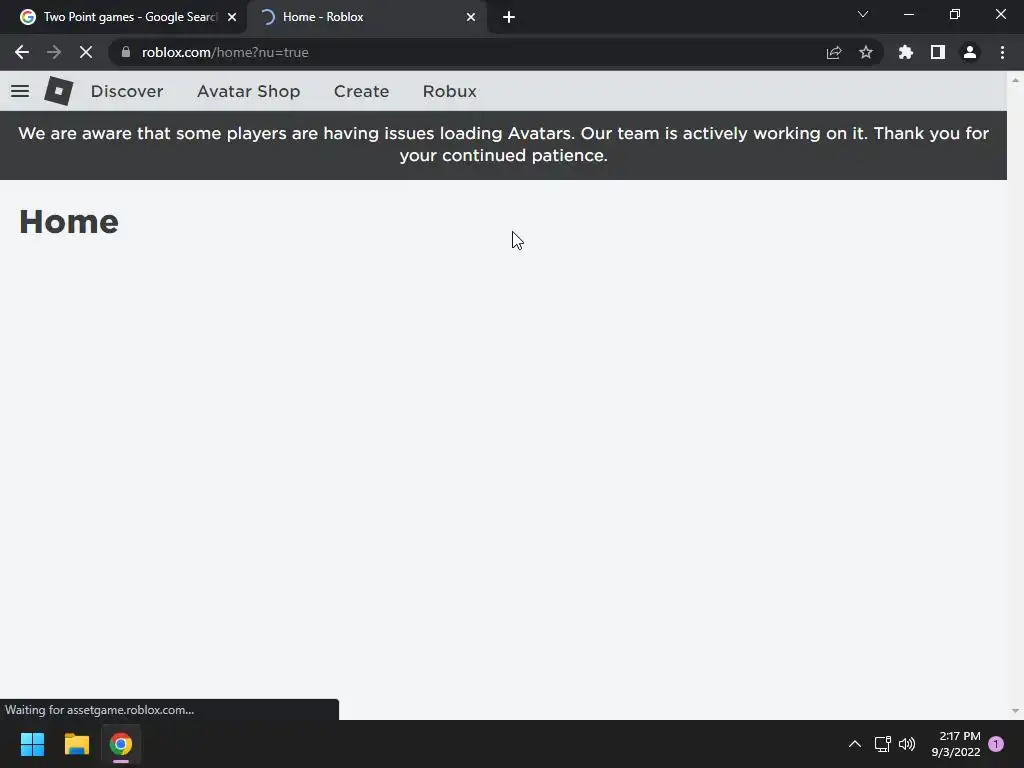Close the Two Point games tab
1024x768 pixels.
(x=232, y=17)
